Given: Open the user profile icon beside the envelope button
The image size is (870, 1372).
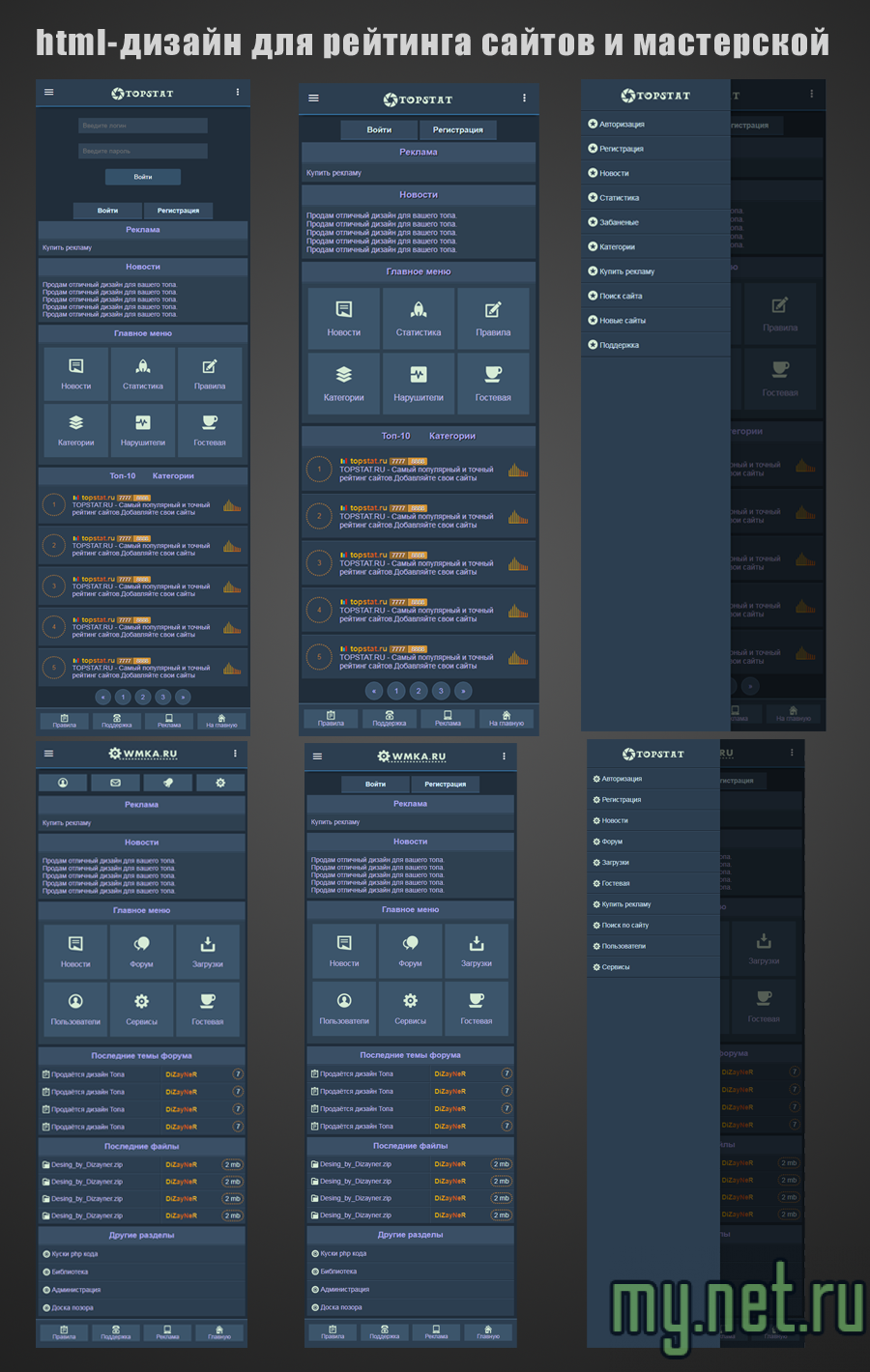Looking at the screenshot, I should 63,783.
